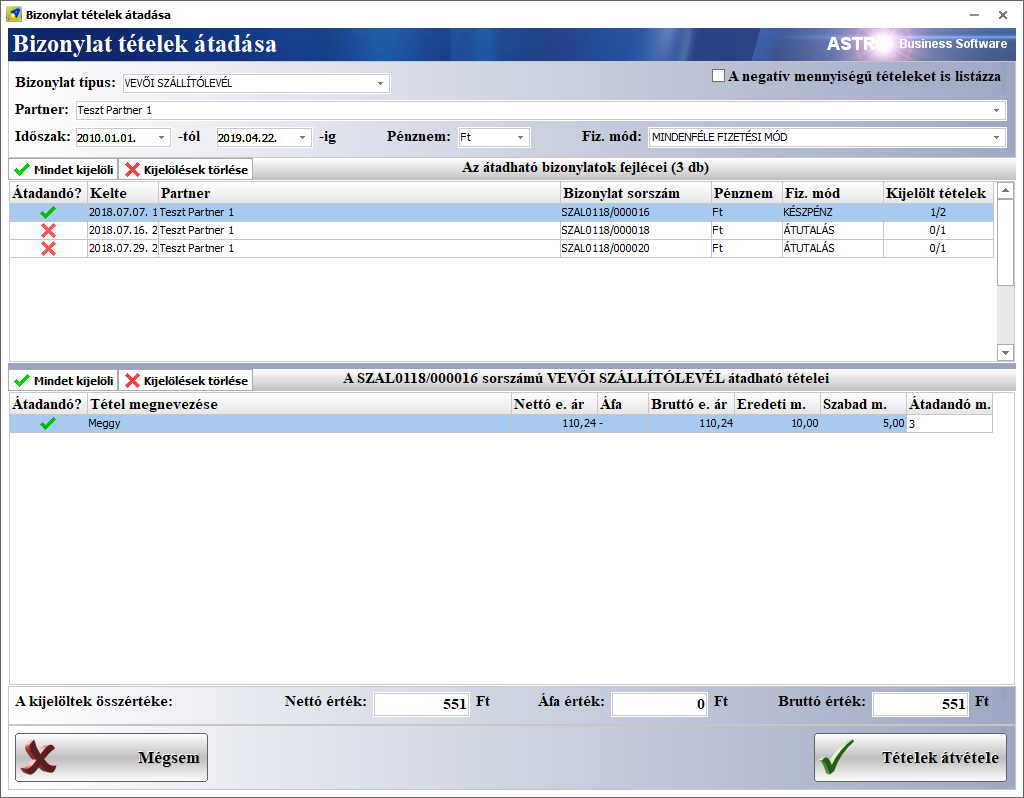Click the Tételek átvétele button
The width and height of the screenshot is (1024, 798).
[x=910, y=758]
